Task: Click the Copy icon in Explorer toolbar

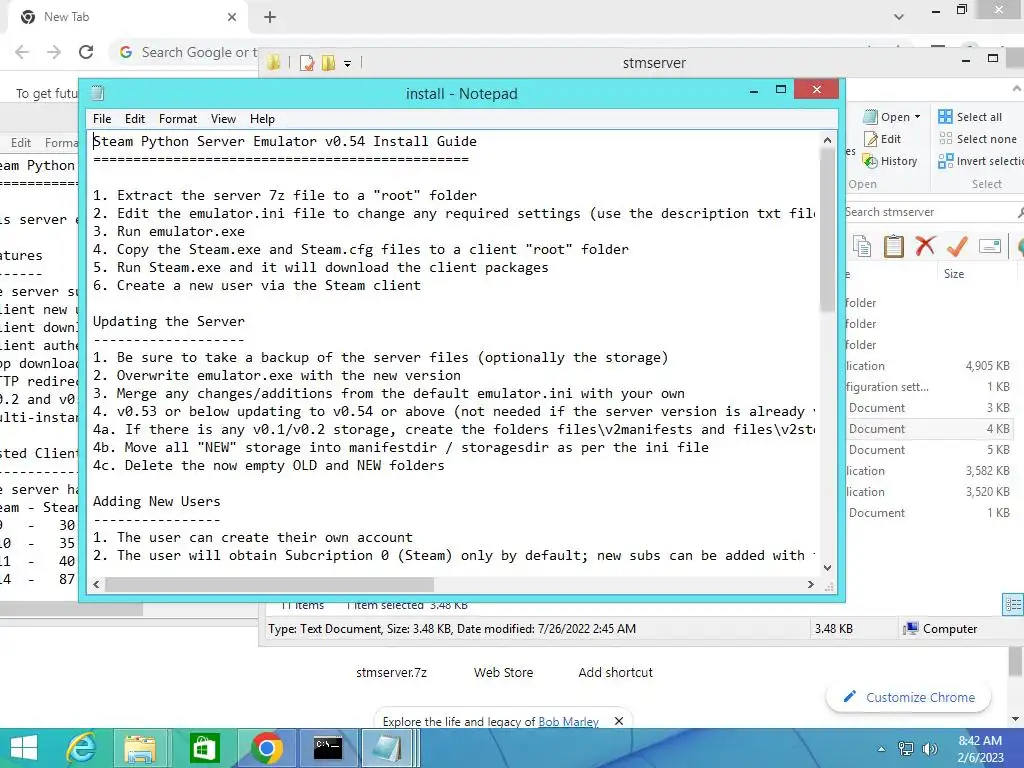Action: [862, 246]
